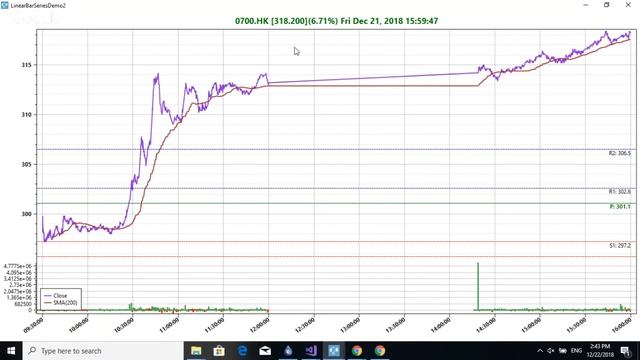Open the second Chrome taskbar icon
640x360 pixels.
tap(380, 351)
